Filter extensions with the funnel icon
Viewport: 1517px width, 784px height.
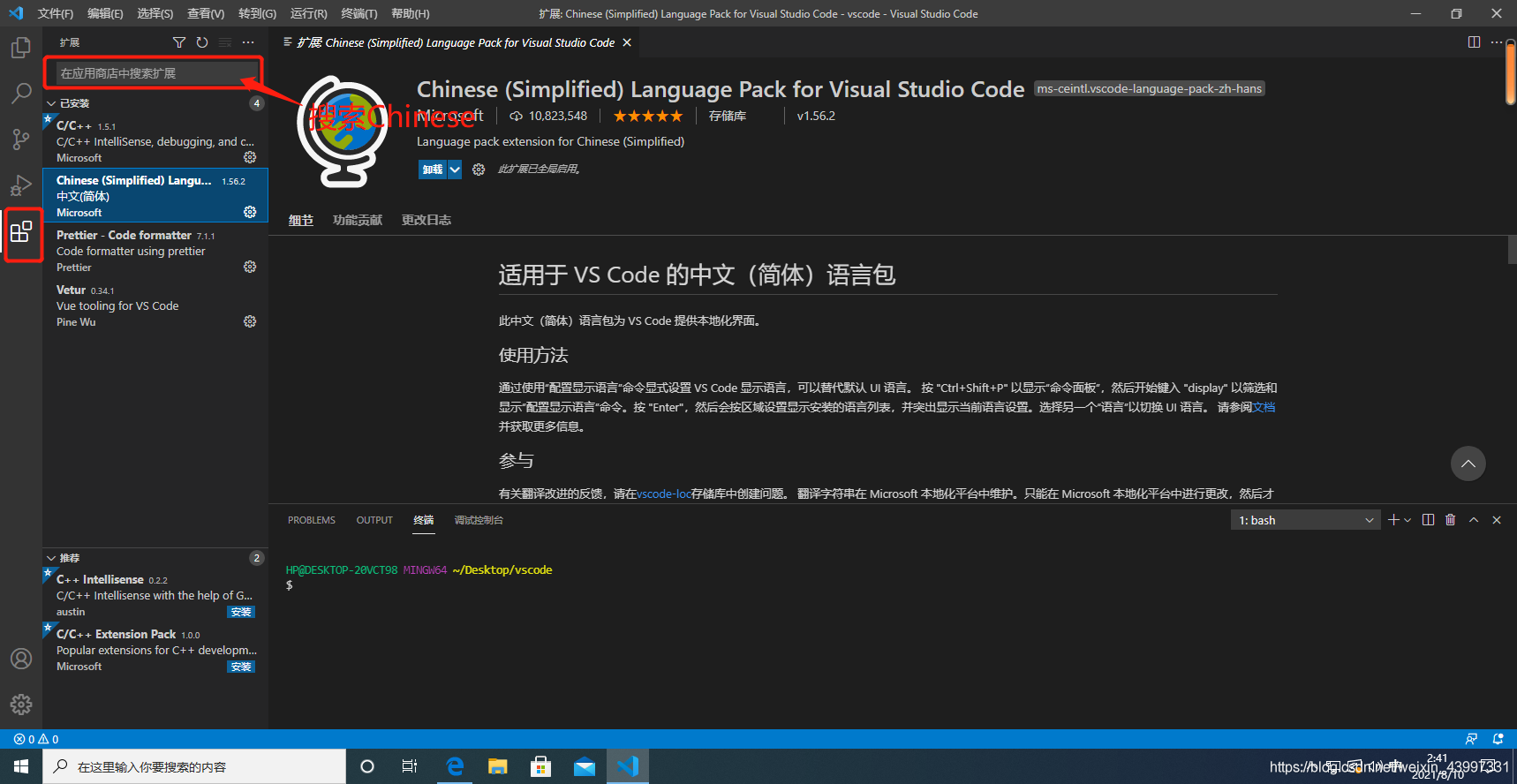(x=179, y=42)
